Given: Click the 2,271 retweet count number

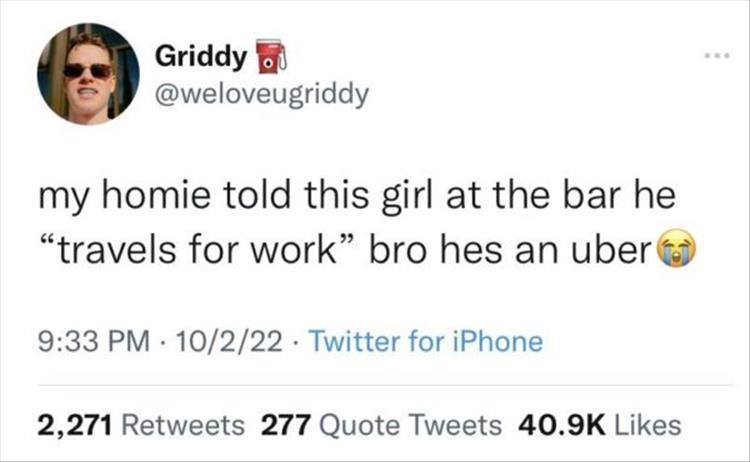Looking at the screenshot, I should tap(75, 426).
